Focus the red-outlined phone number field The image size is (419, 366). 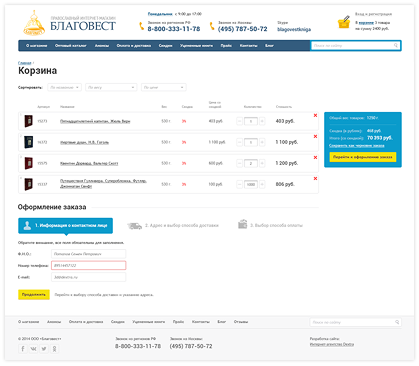tap(88, 266)
